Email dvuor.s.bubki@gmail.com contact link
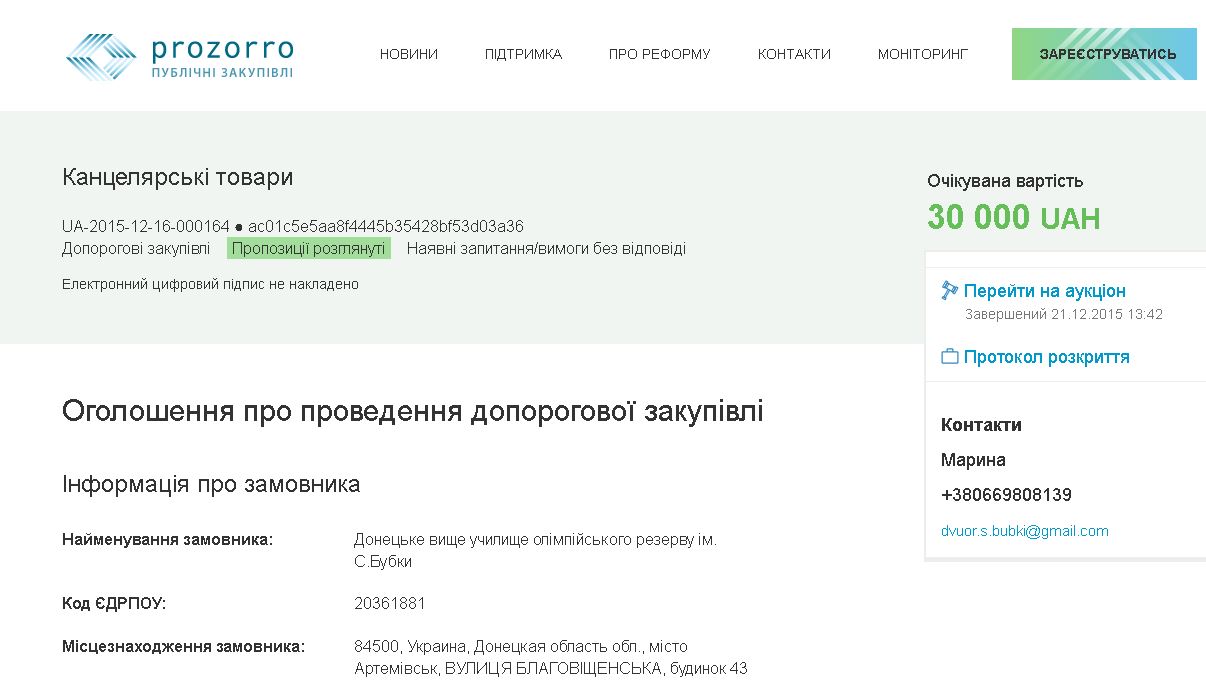This screenshot has width=1206, height=699. click(x=1024, y=531)
